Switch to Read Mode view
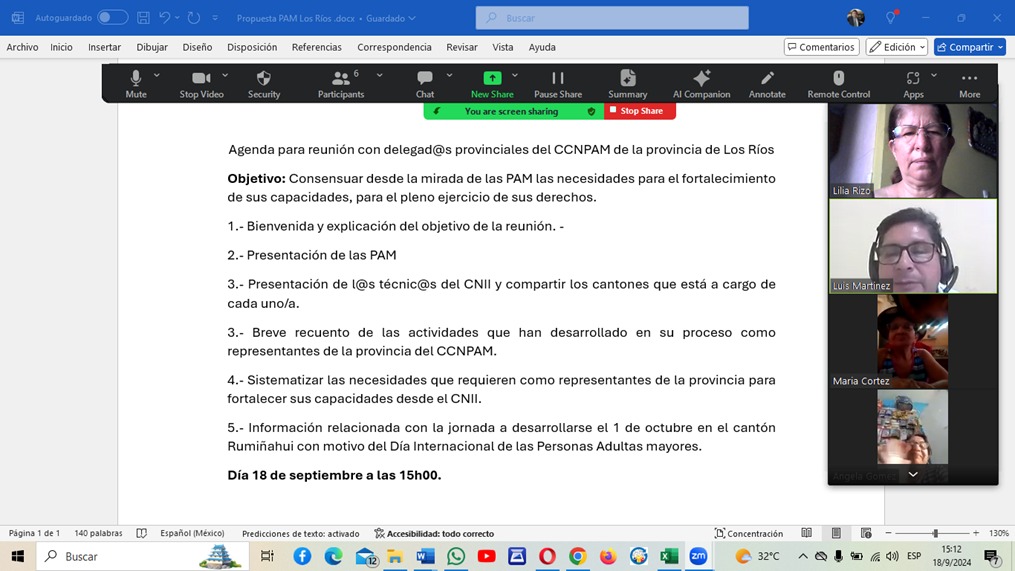Viewport: 1015px width, 571px height. (807, 533)
